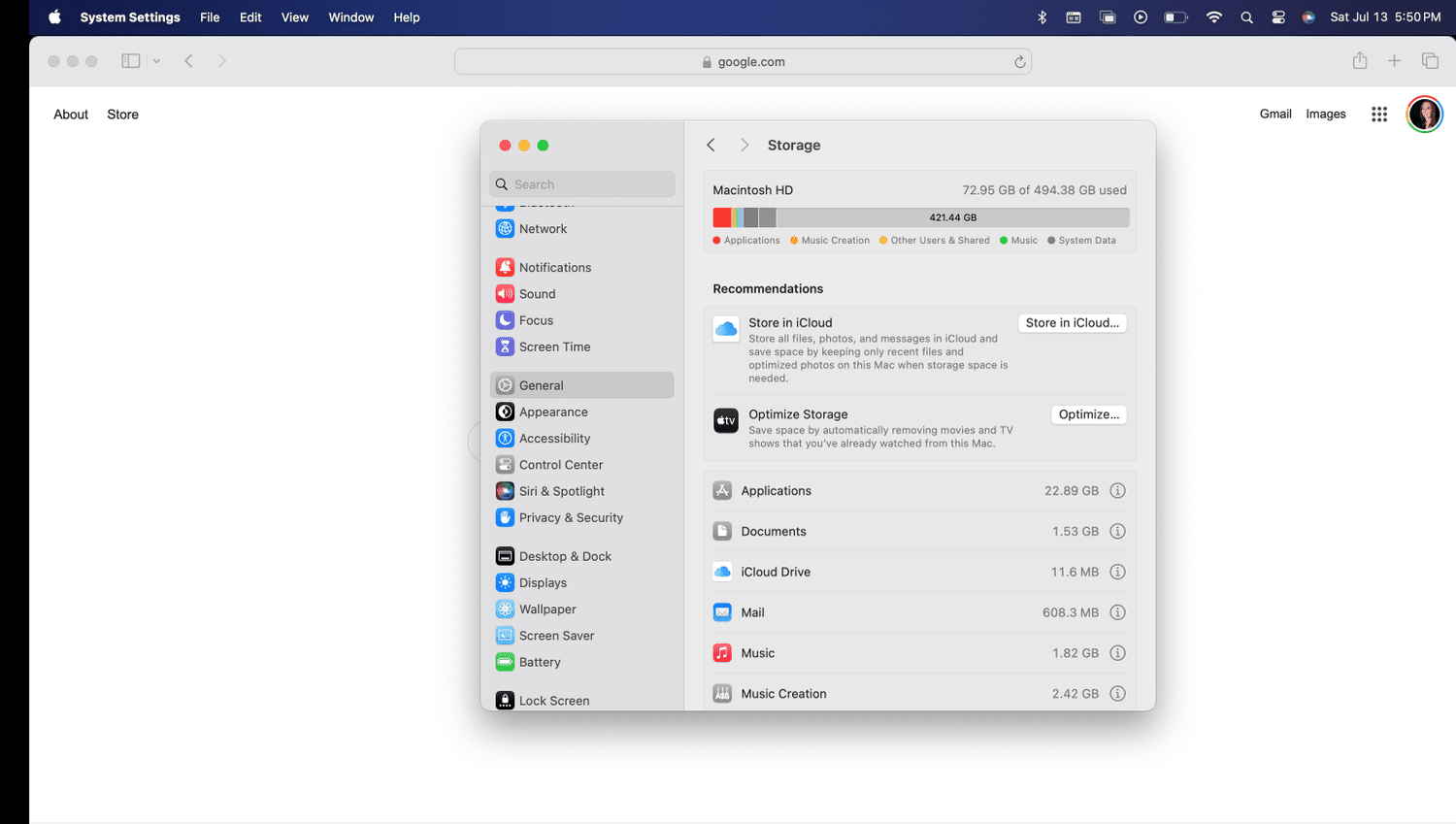1456x824 pixels.
Task: Click the System Settings search field
Action: [x=582, y=184]
